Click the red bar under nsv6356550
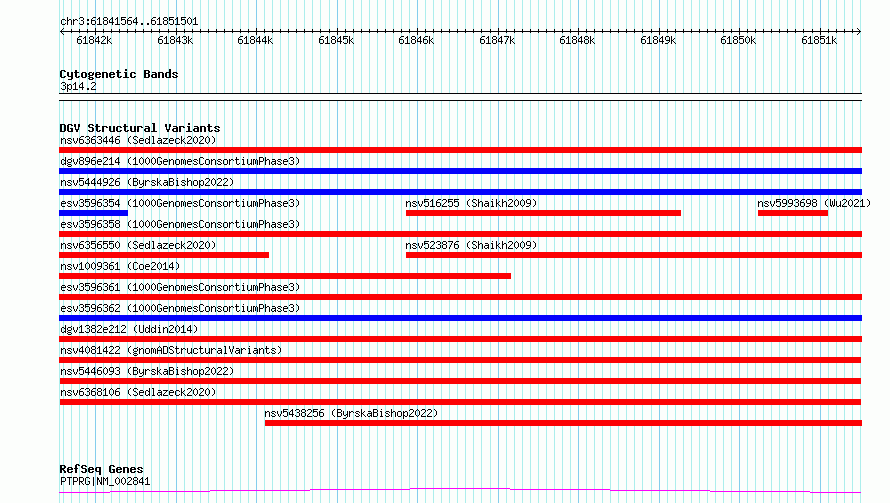Image resolution: width=890 pixels, height=503 pixels. [164, 255]
